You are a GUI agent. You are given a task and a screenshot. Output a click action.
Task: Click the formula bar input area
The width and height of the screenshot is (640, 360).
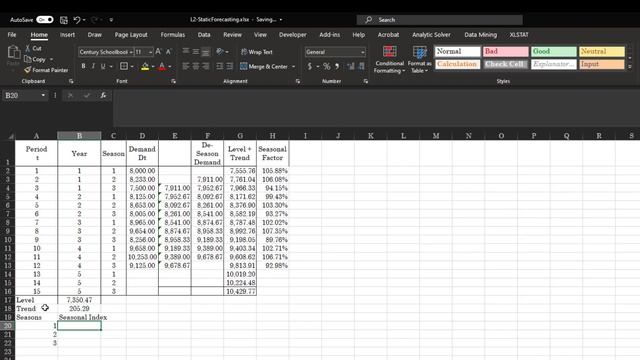pyautogui.click(x=376, y=108)
